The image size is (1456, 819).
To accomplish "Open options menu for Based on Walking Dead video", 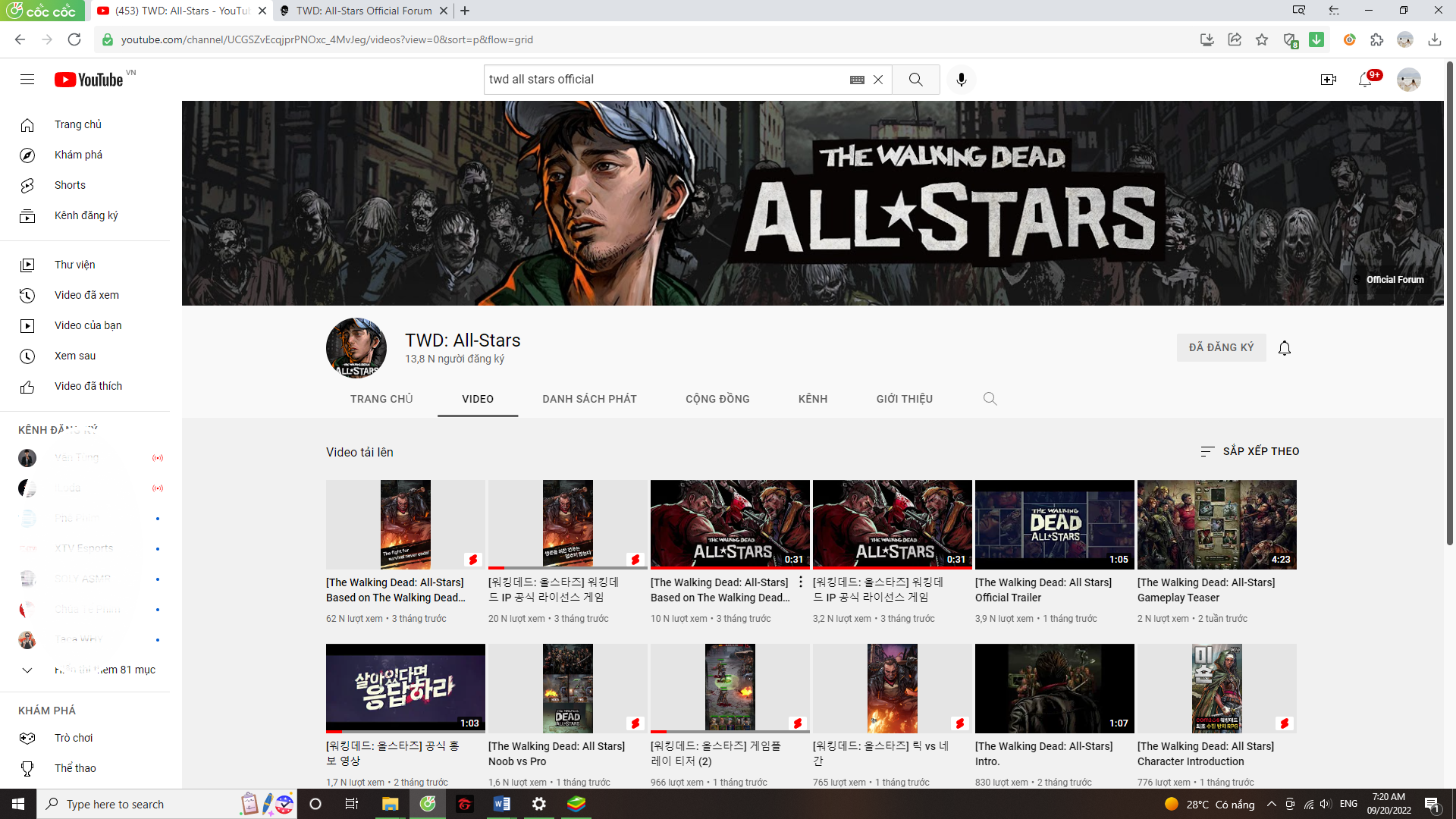I will 801,582.
